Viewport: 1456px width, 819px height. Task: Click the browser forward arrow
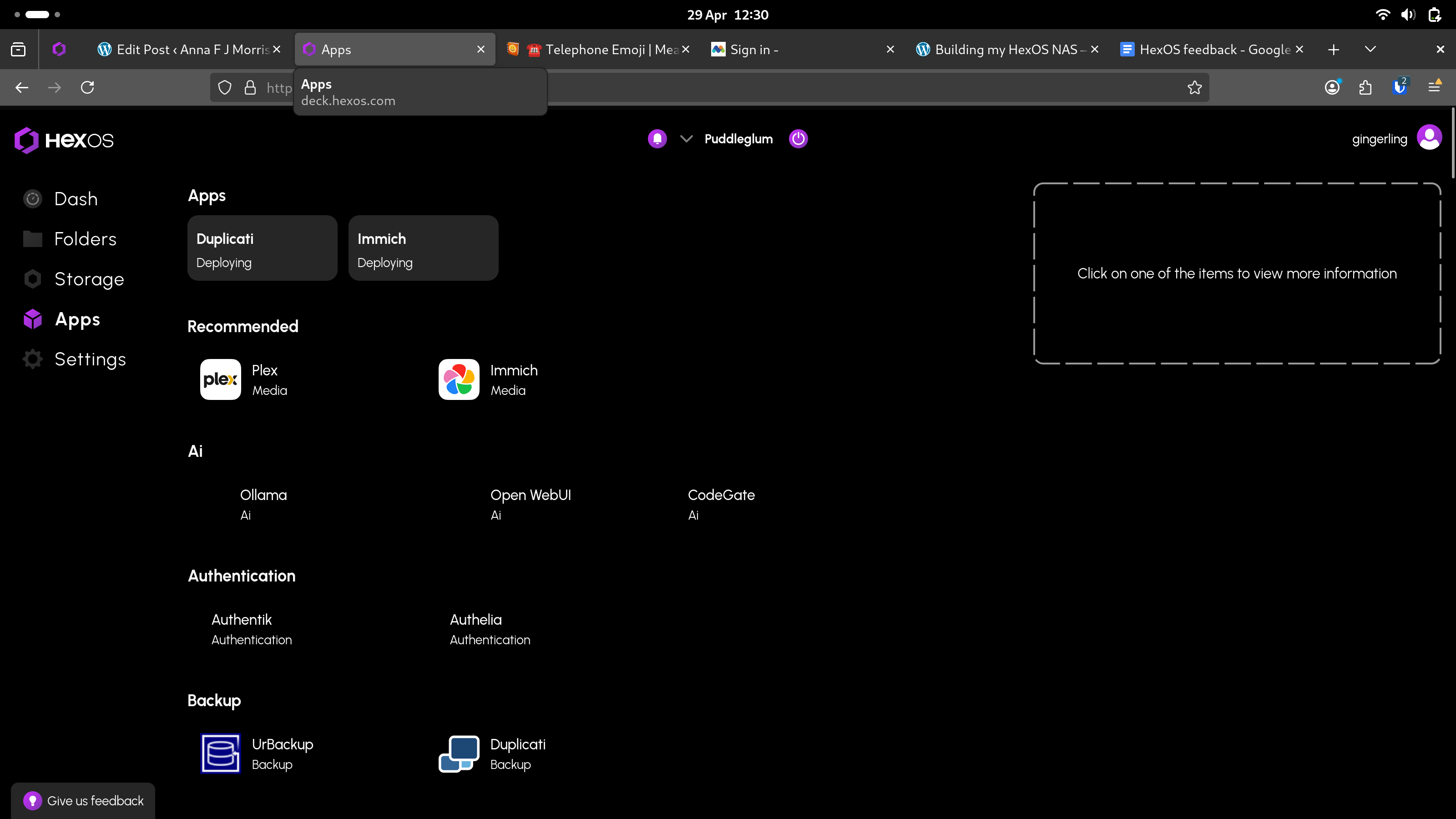(54, 88)
